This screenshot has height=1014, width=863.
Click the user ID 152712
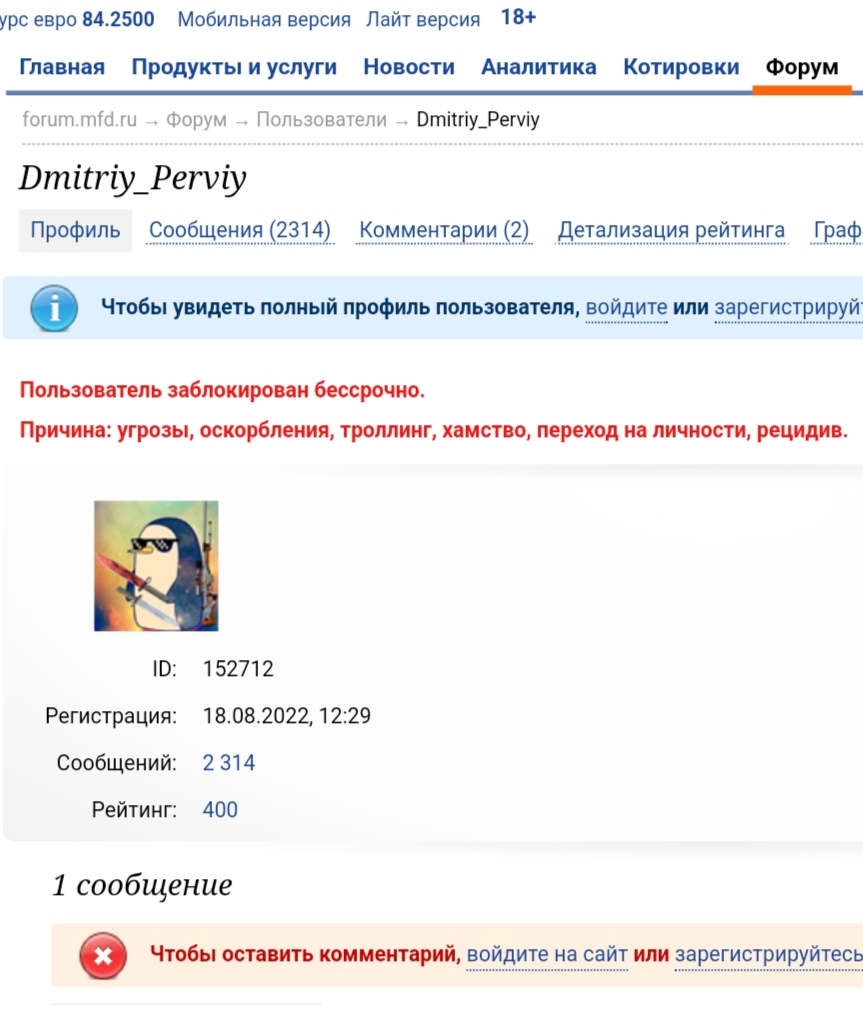pyautogui.click(x=238, y=669)
